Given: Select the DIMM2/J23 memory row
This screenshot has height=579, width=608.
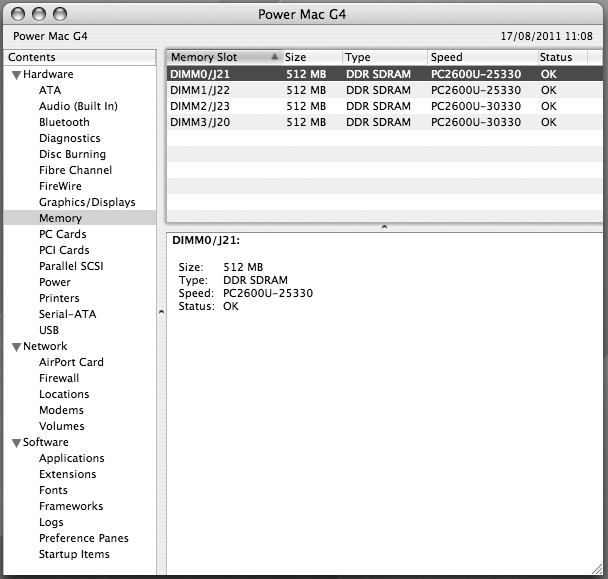Looking at the screenshot, I should click(x=384, y=106).
